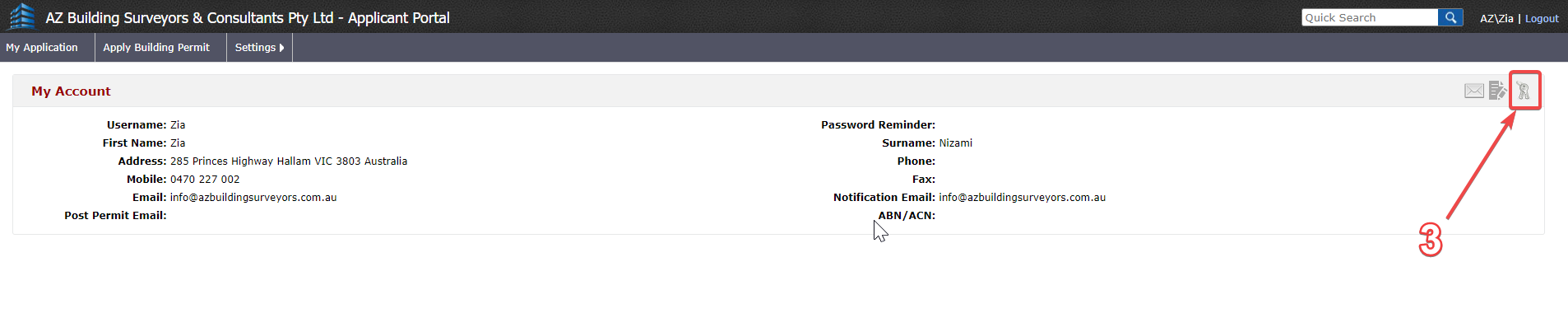This screenshot has width=1568, height=332.
Task: Click the Email value info@azbuildingsurveyors.com.au
Action: 253,198
